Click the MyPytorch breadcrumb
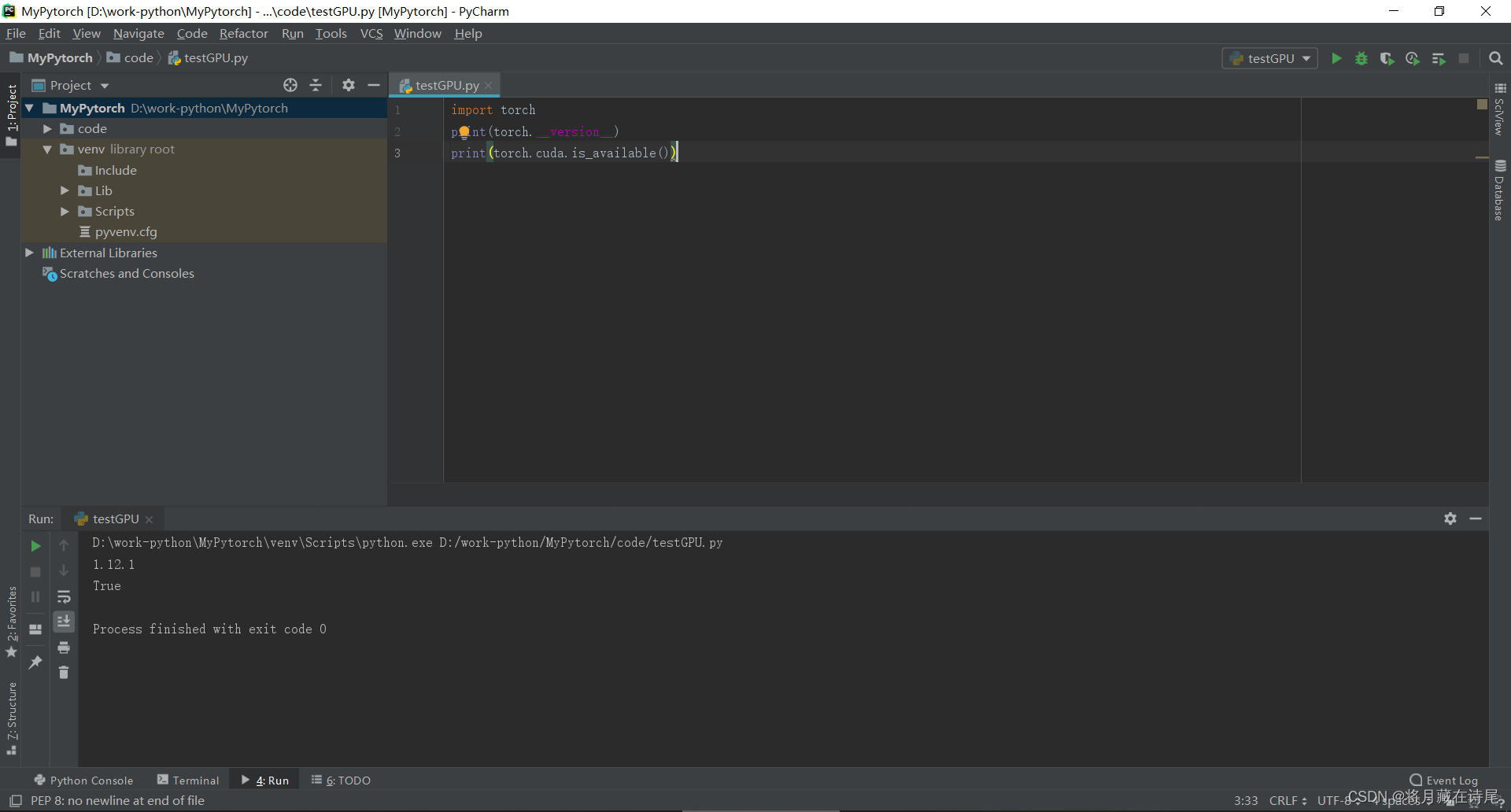This screenshot has width=1511, height=812. coord(52,58)
